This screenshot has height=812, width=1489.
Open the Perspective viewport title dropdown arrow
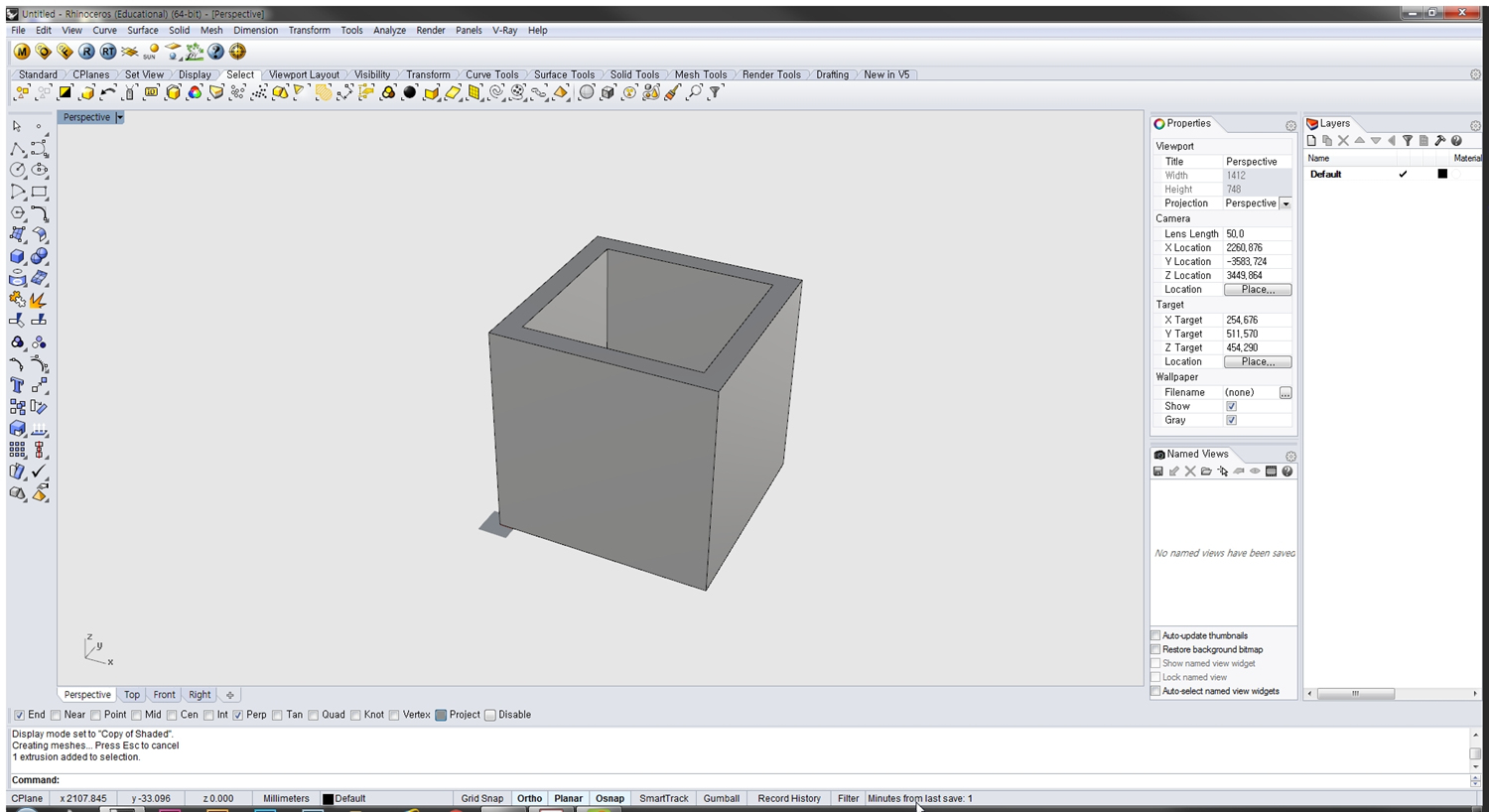pyautogui.click(x=119, y=117)
